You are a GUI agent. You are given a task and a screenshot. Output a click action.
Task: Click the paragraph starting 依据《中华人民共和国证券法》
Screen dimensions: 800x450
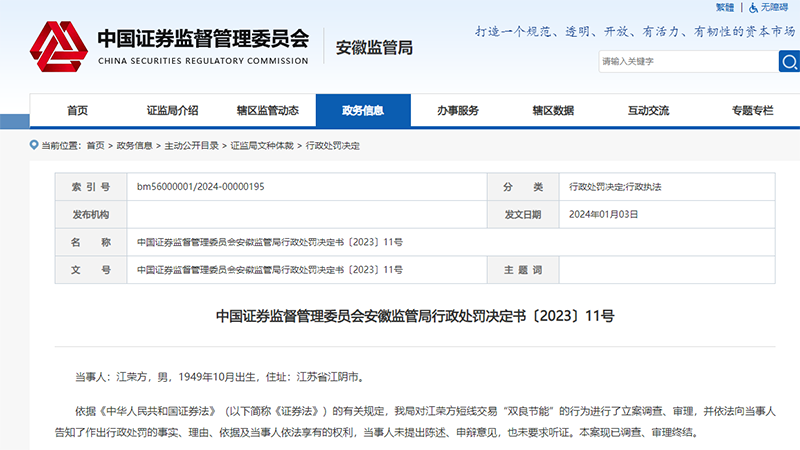click(415, 421)
